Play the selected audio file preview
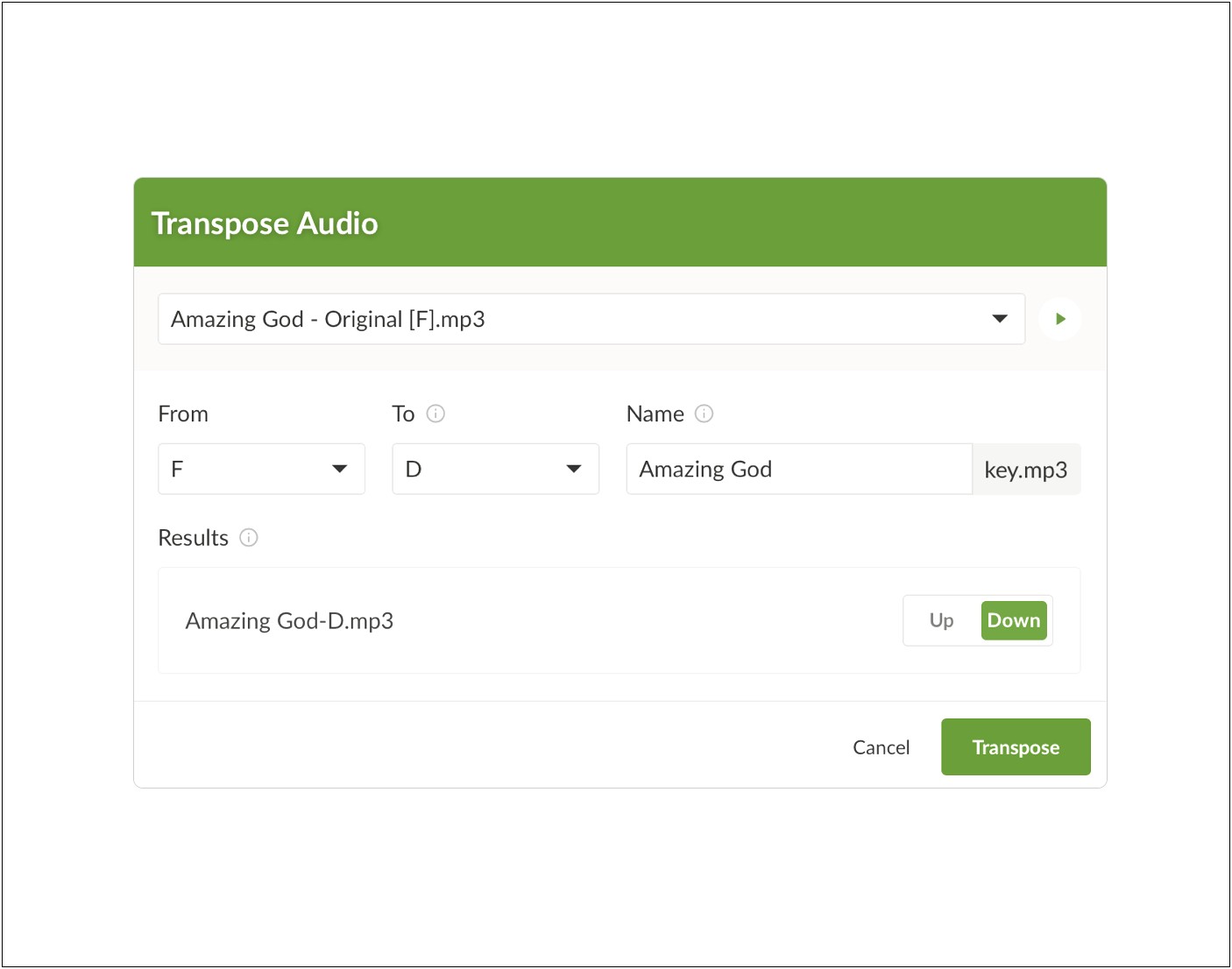Screen dimensions: 1232x969 tap(1059, 319)
